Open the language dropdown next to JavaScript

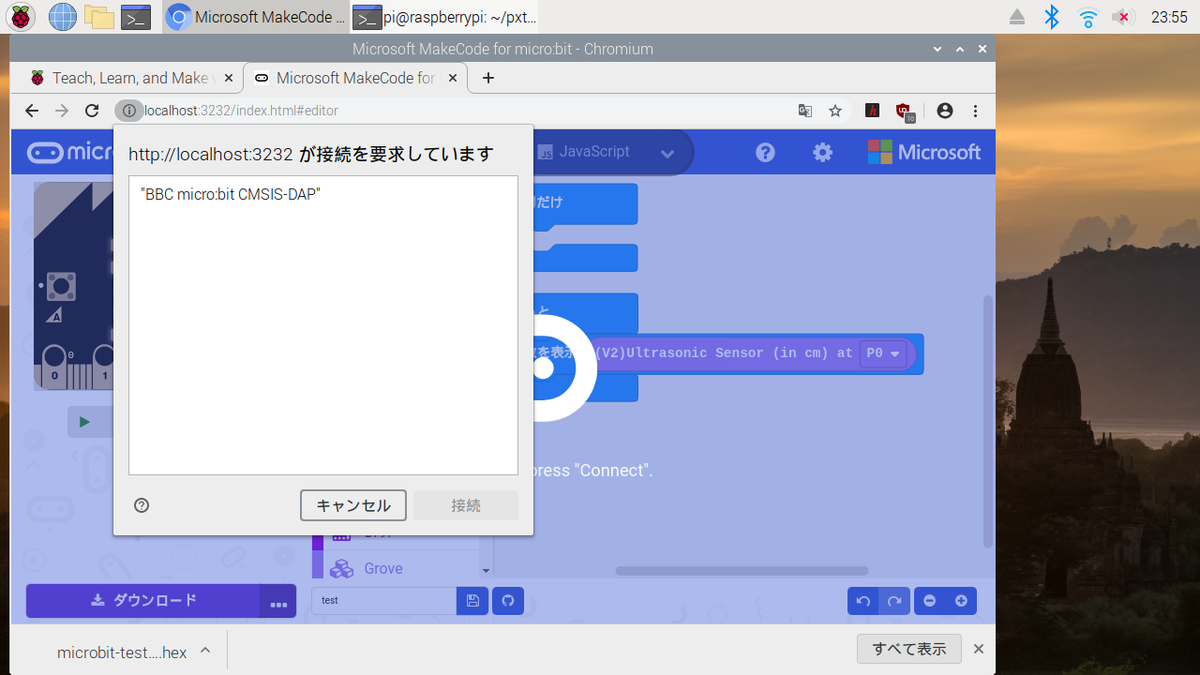point(667,153)
